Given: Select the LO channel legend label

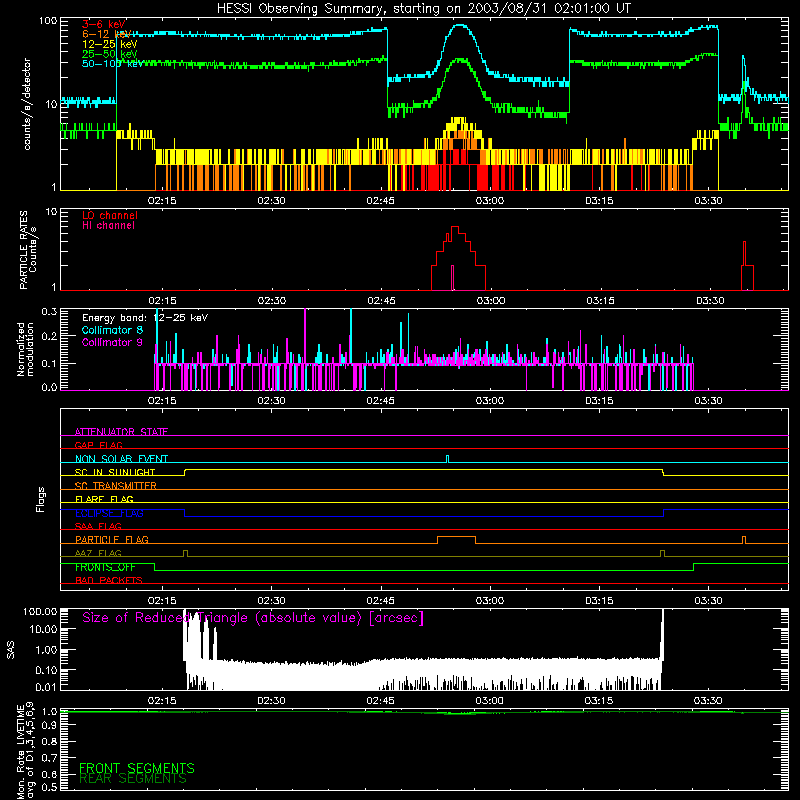Looking at the screenshot, I should tap(110, 215).
